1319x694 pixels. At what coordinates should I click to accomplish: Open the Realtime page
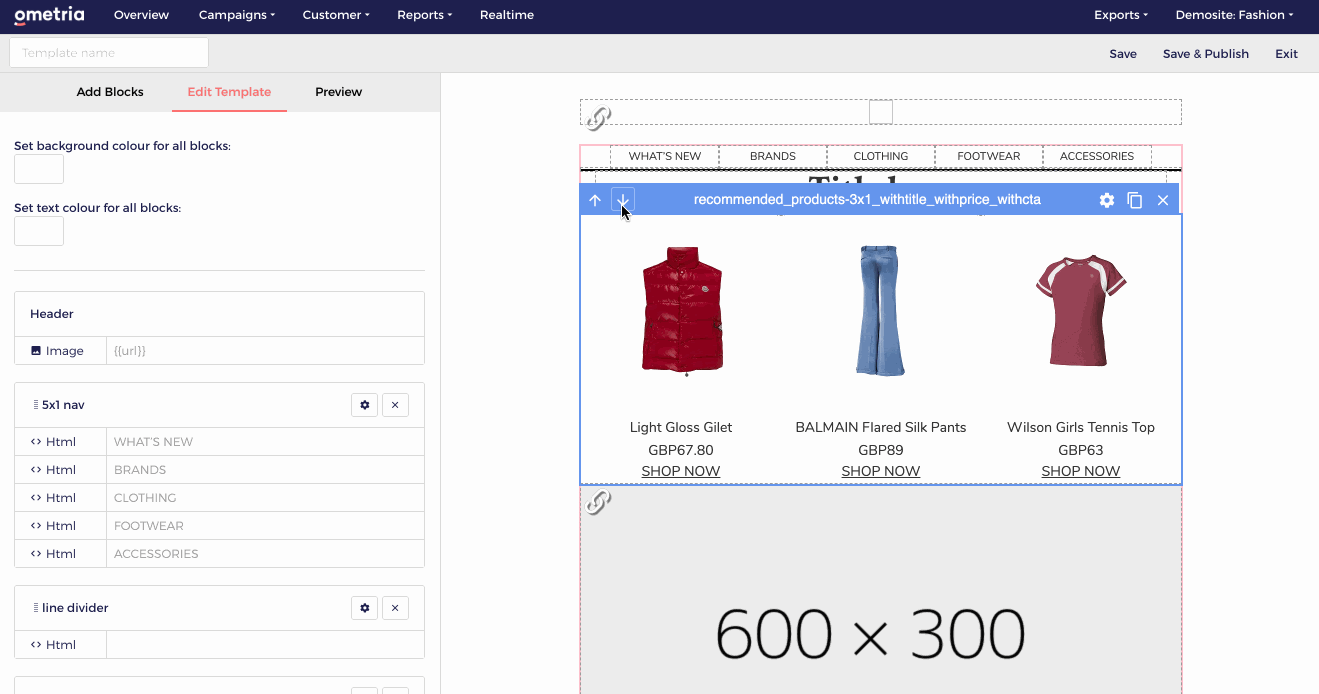pos(507,15)
